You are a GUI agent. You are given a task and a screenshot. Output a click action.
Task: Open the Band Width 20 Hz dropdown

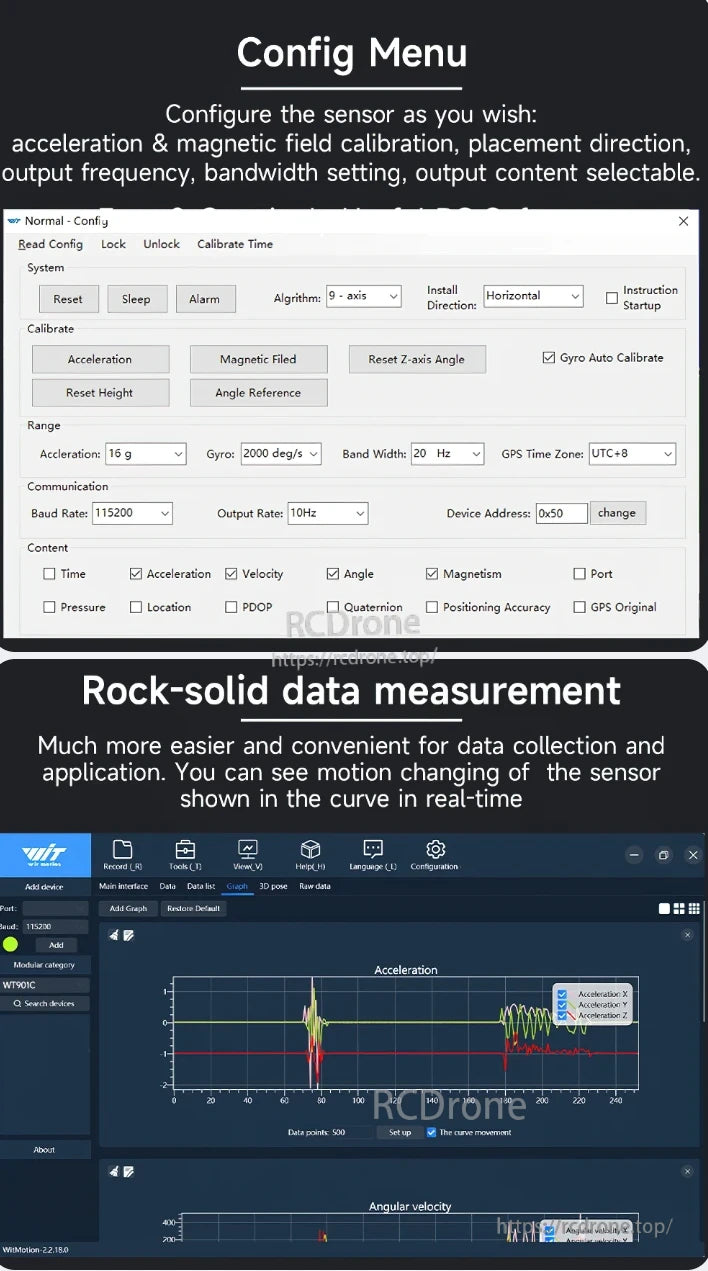(x=447, y=454)
